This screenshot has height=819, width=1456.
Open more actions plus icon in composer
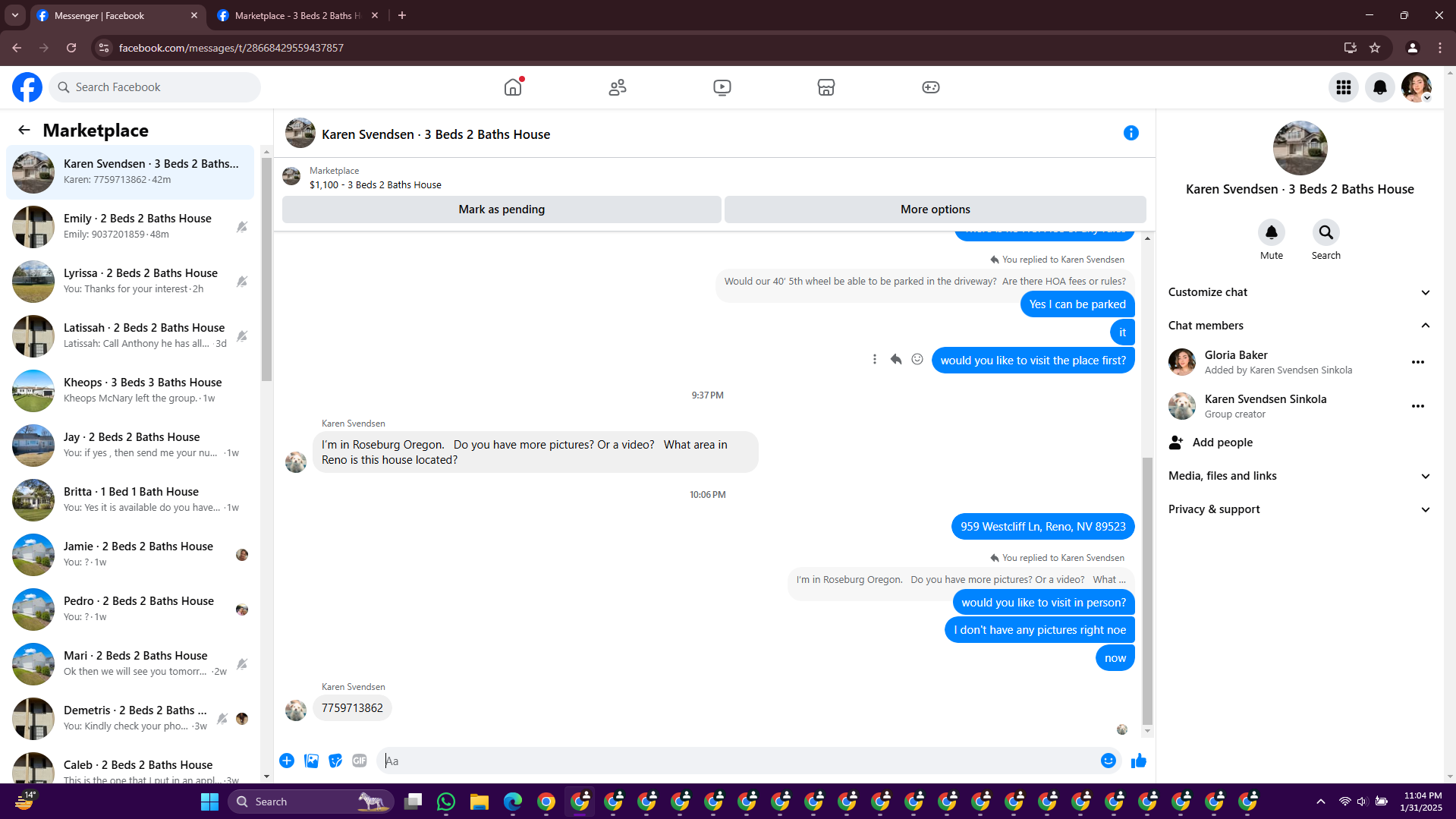[287, 761]
